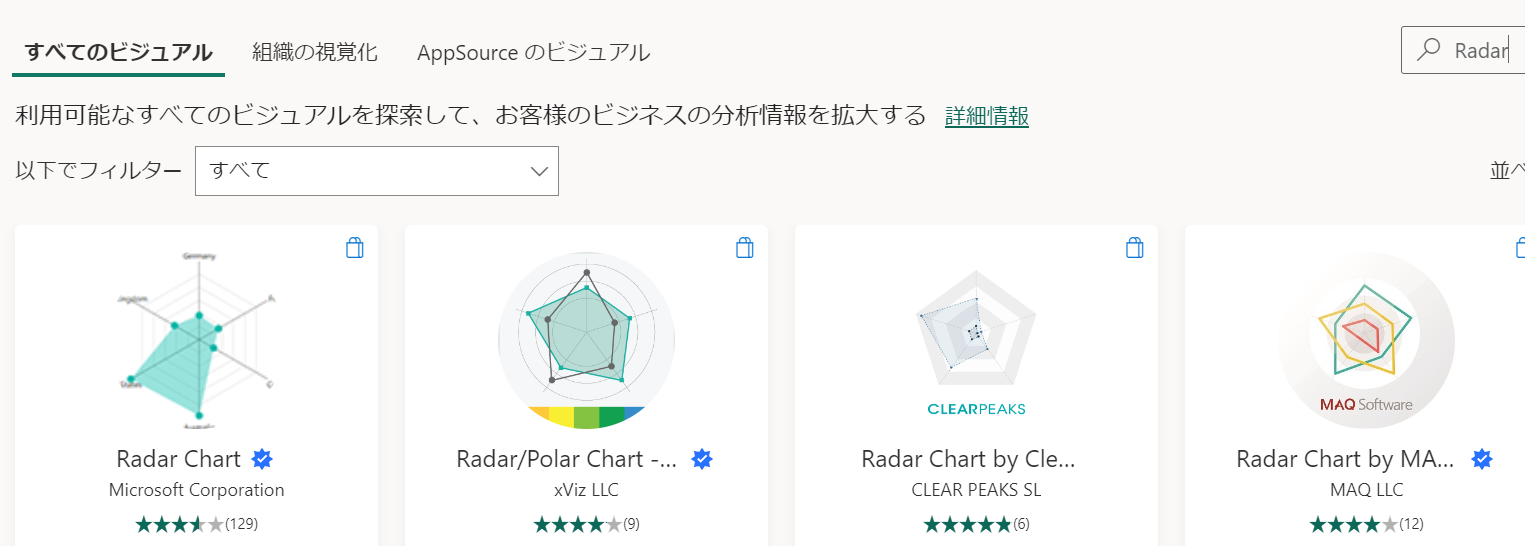Follow the 詳細情報 link
The width and height of the screenshot is (1525, 546).
coord(986,116)
